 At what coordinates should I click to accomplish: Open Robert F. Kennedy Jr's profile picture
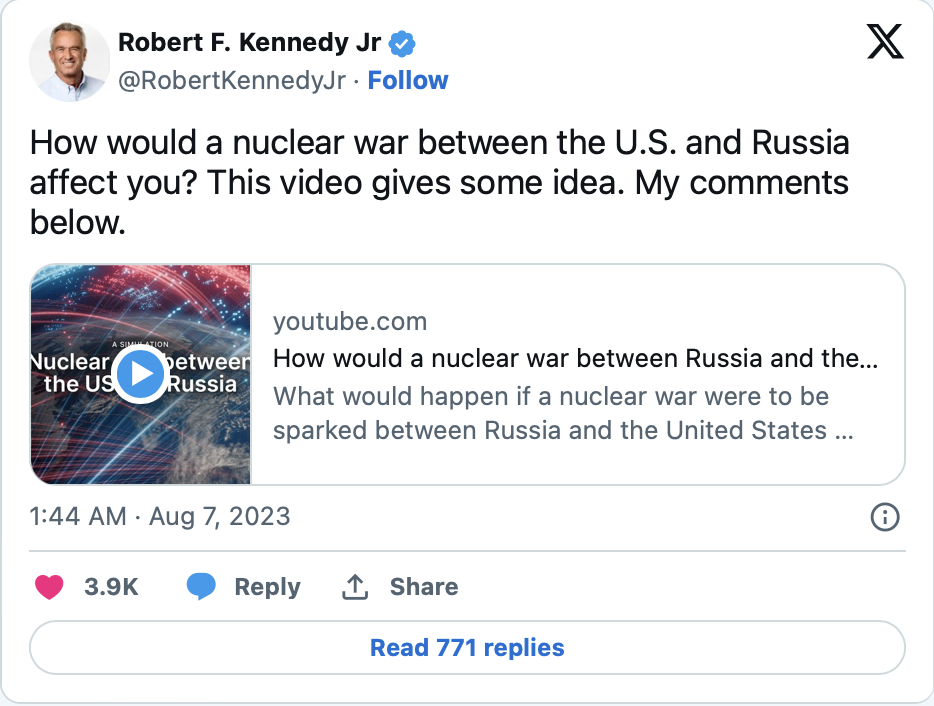point(70,61)
